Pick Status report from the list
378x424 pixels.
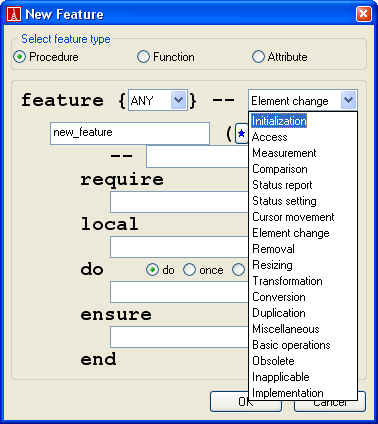(x=303, y=185)
